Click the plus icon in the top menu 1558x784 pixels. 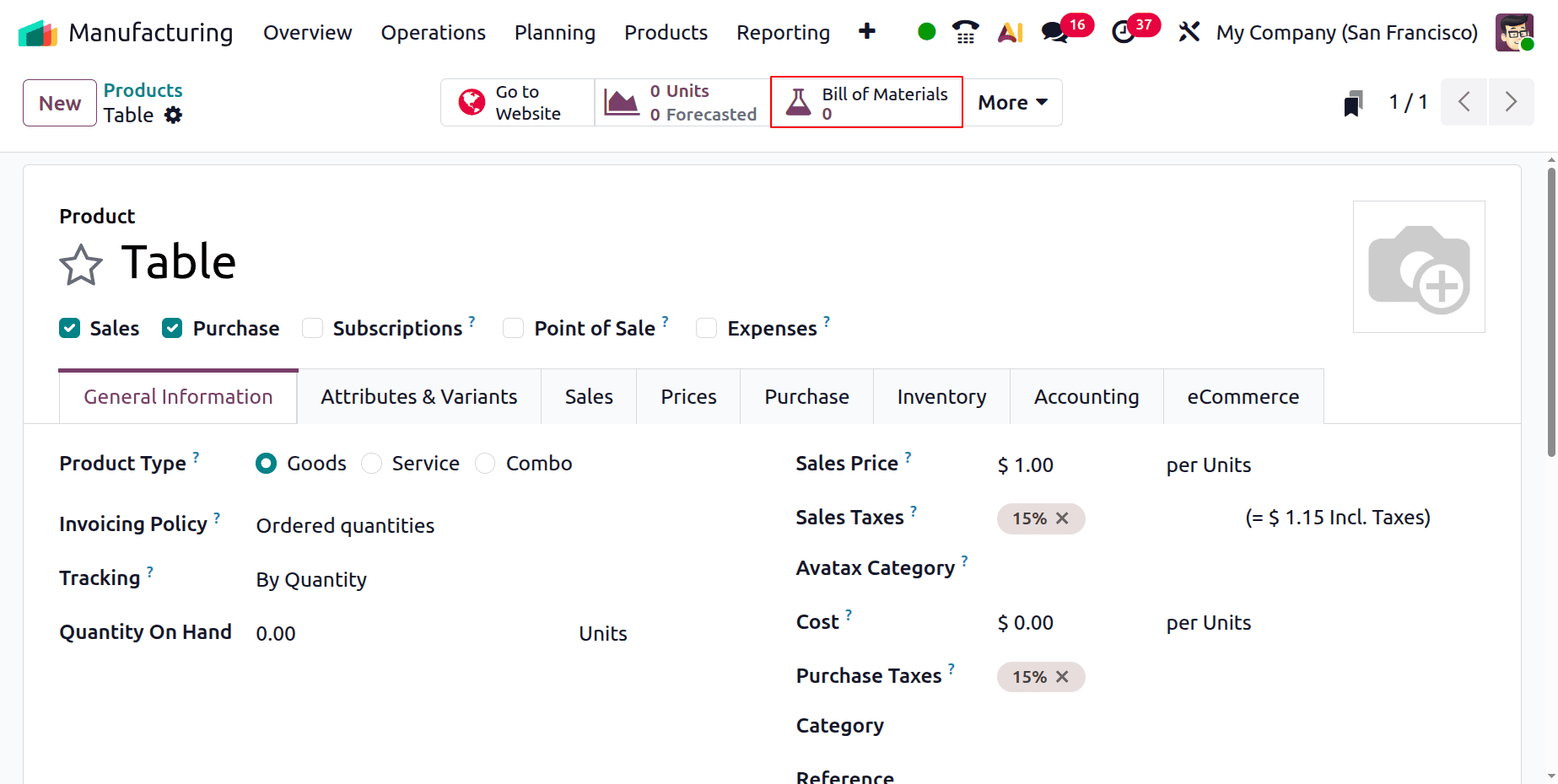867,32
